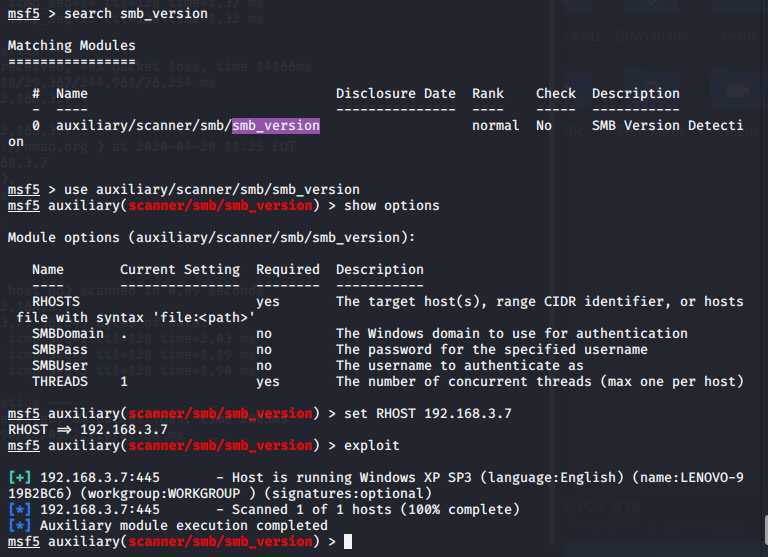Click the 'use auxiliary/scanner/smb/smb_version' command line
Screen dimensions: 768x557
[212, 190]
